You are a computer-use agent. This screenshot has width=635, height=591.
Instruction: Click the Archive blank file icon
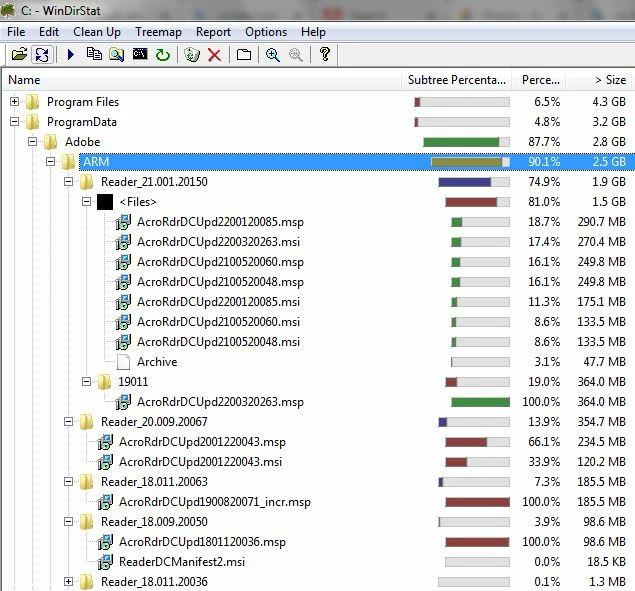point(123,362)
